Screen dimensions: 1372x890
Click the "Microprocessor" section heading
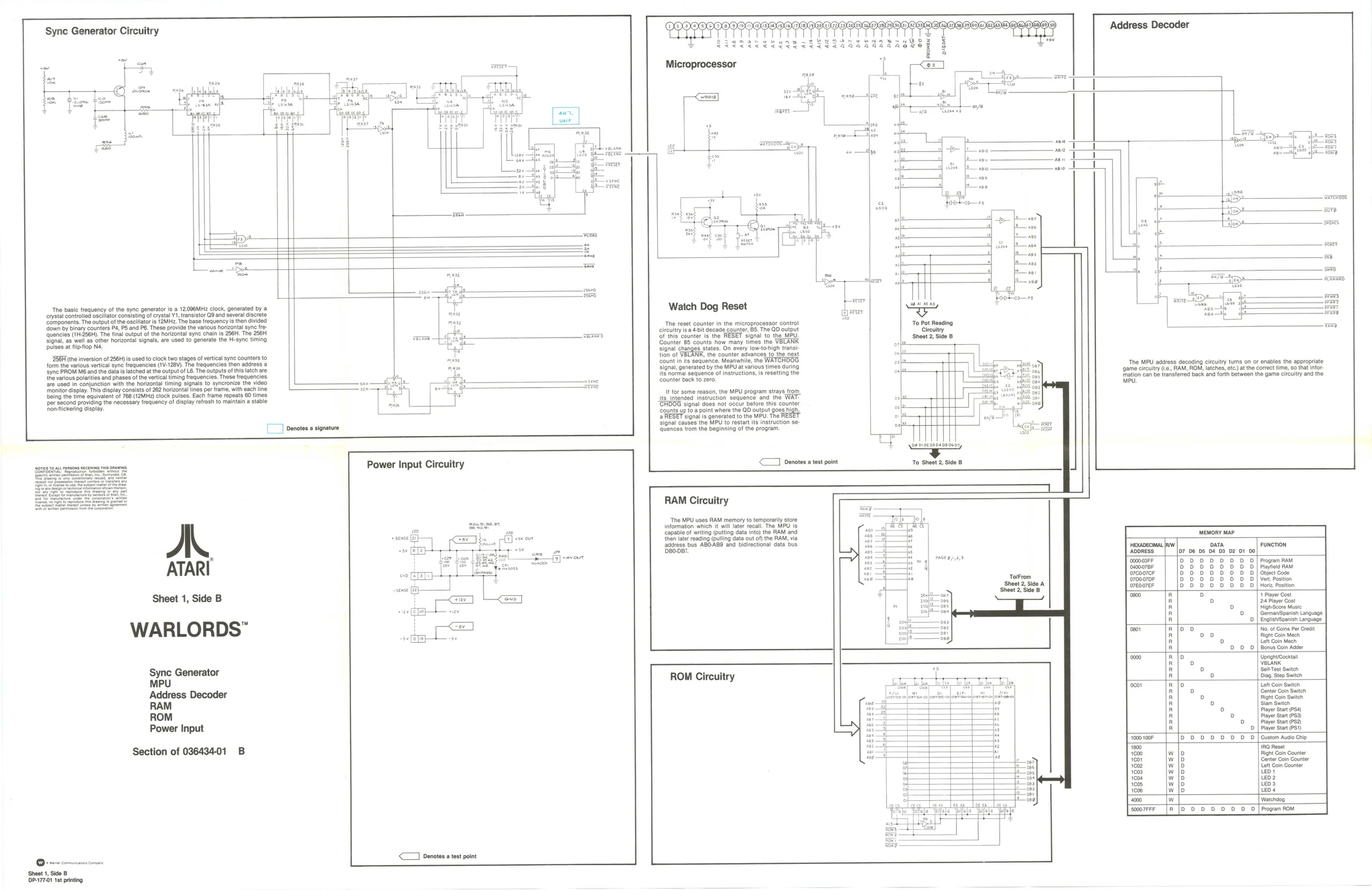701,64
